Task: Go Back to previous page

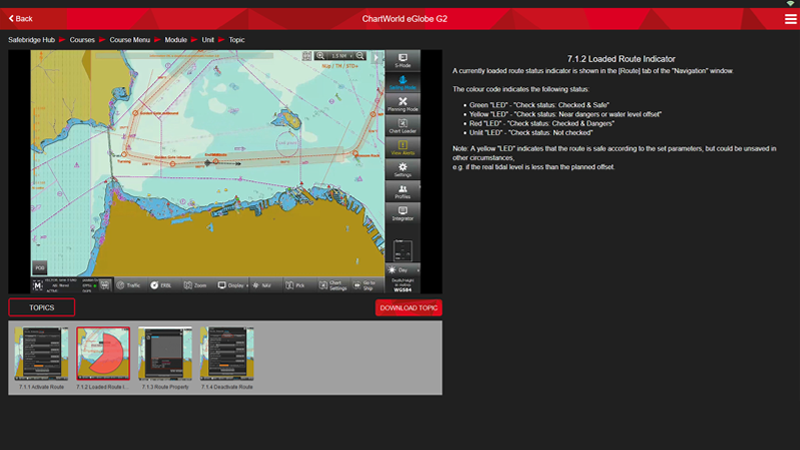Action: 21,19
